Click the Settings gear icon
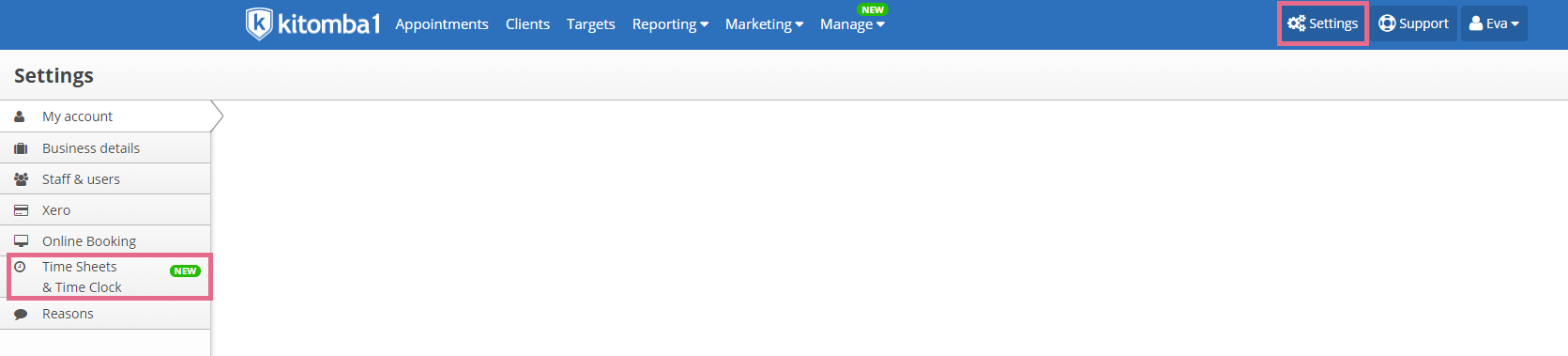 tap(1297, 23)
